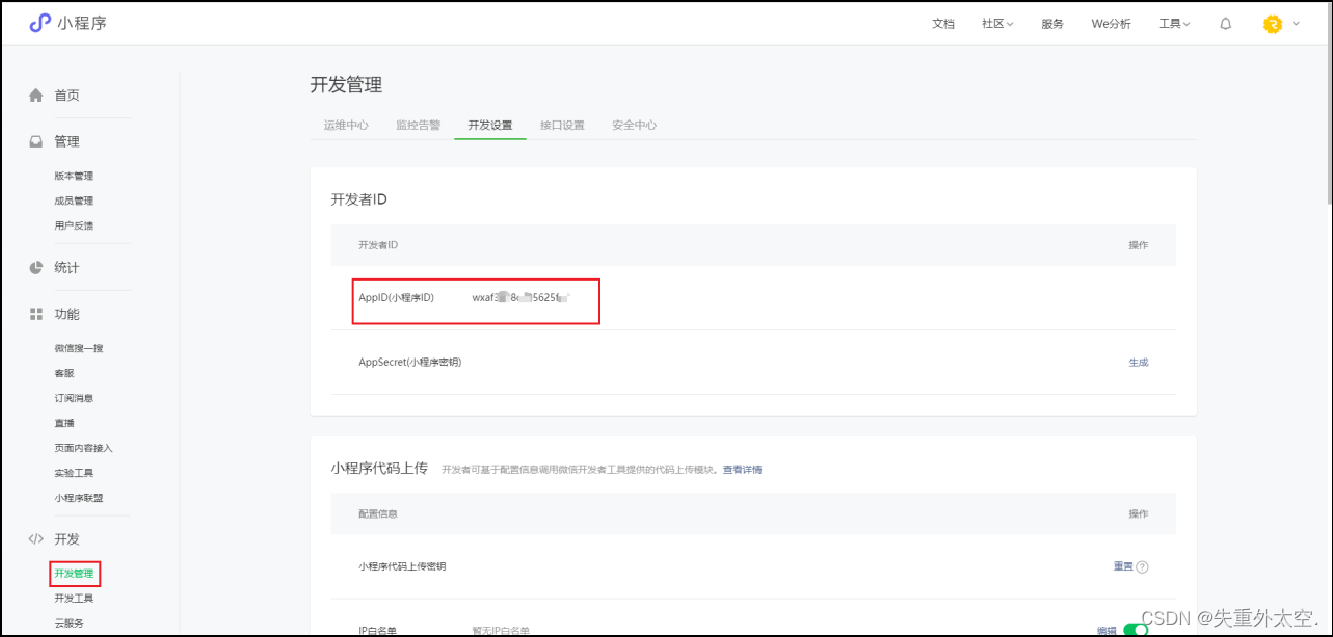Image resolution: width=1333 pixels, height=637 pixels.
Task: Switch to the 接口设置 tab
Action: coord(562,125)
